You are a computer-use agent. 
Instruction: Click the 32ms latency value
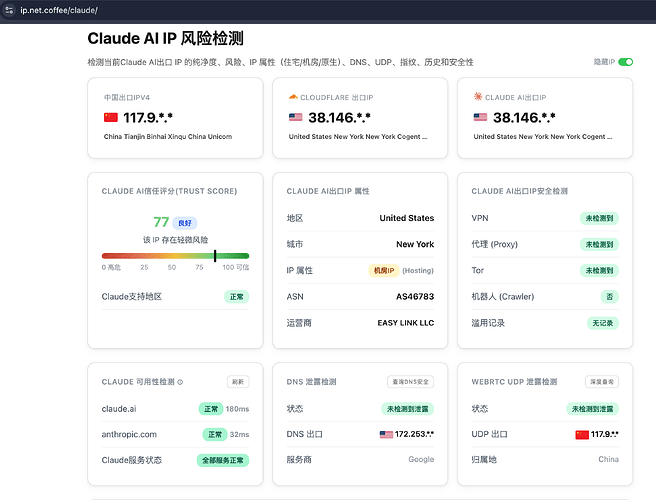[x=239, y=434]
